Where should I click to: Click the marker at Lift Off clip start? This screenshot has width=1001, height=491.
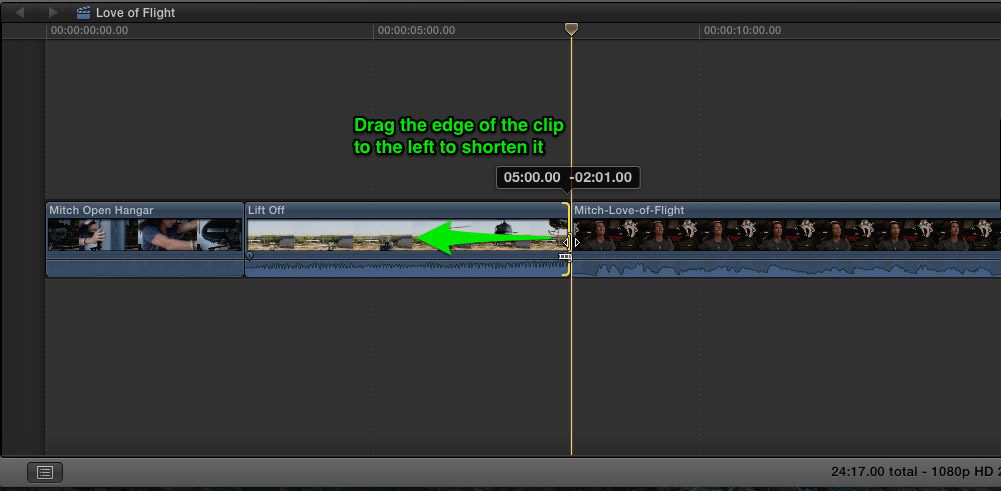click(250, 255)
